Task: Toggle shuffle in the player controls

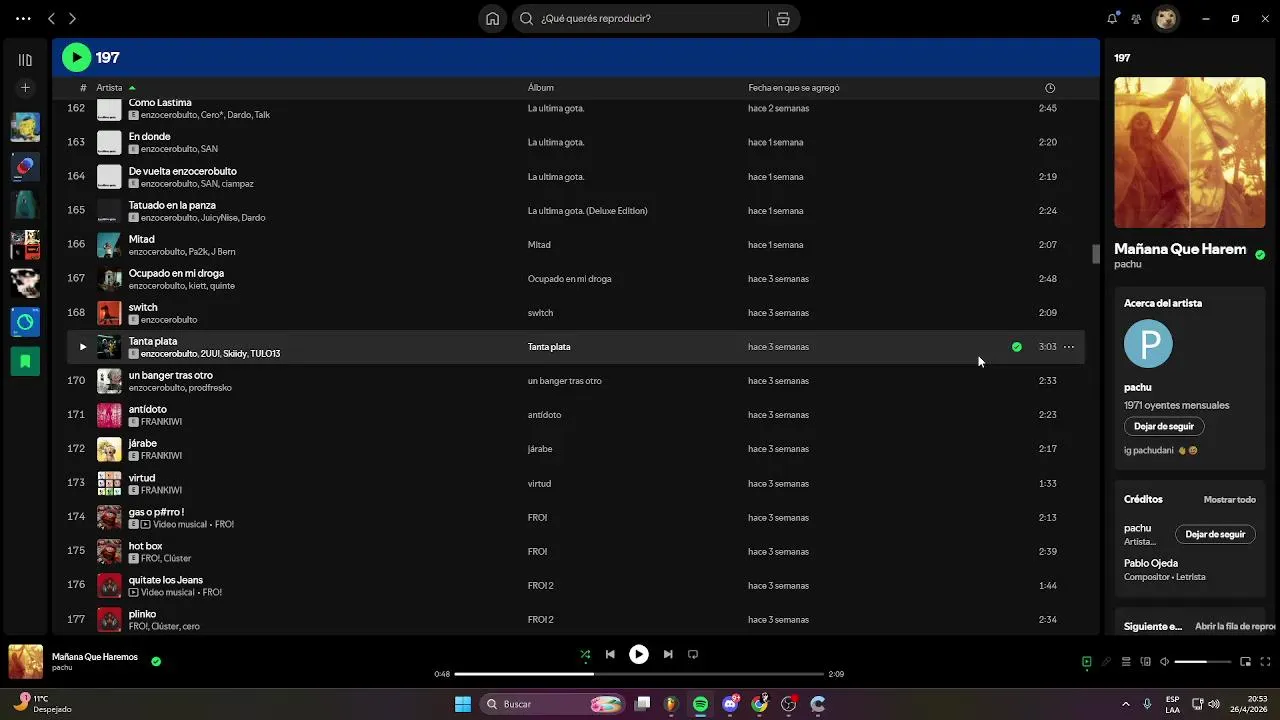Action: 585,654
